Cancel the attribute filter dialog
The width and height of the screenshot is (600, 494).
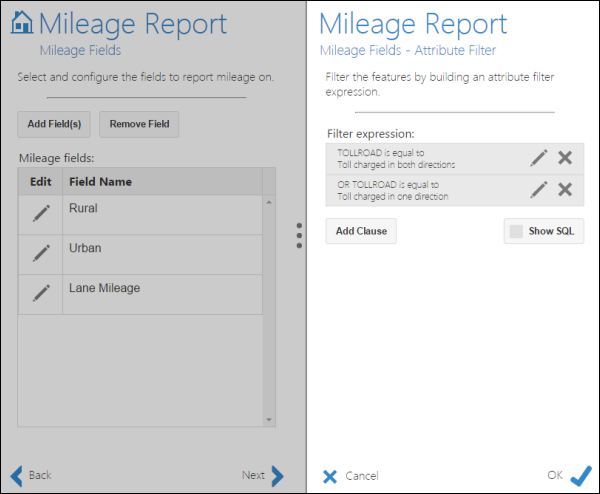(x=351, y=476)
